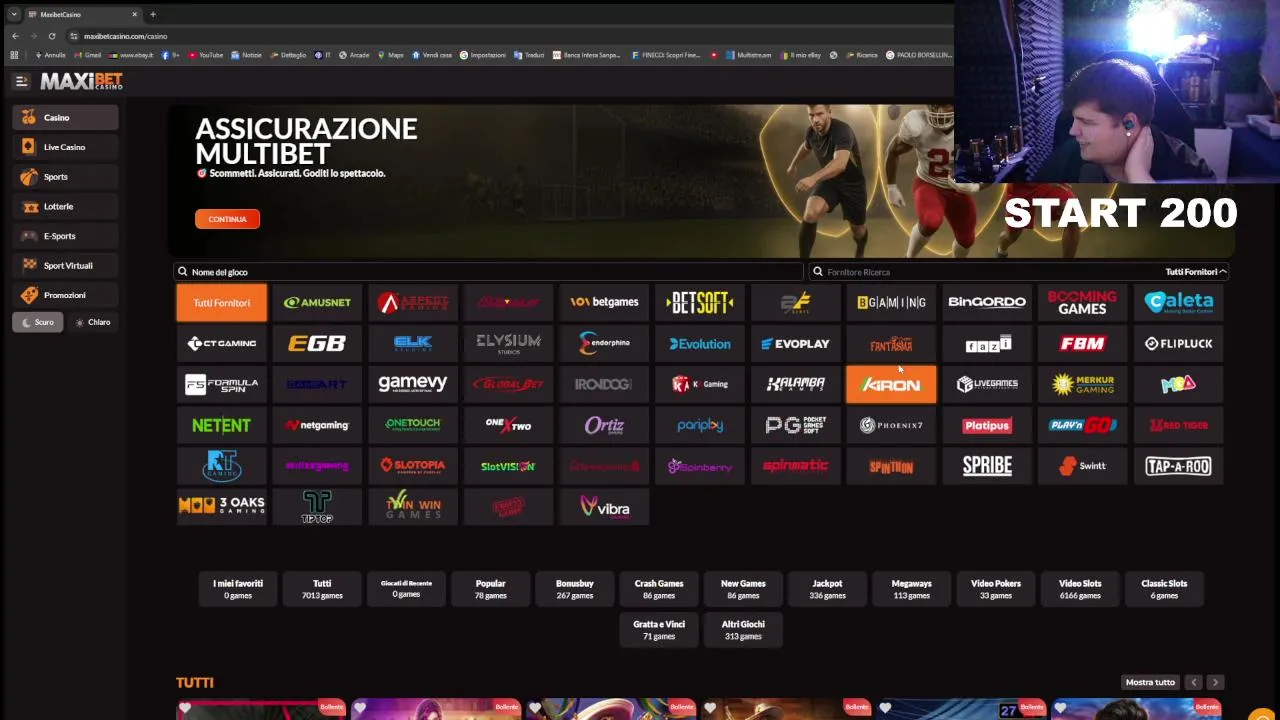Filter by the Caleta provider logo
Image resolution: width=1280 pixels, height=720 pixels.
1178,303
